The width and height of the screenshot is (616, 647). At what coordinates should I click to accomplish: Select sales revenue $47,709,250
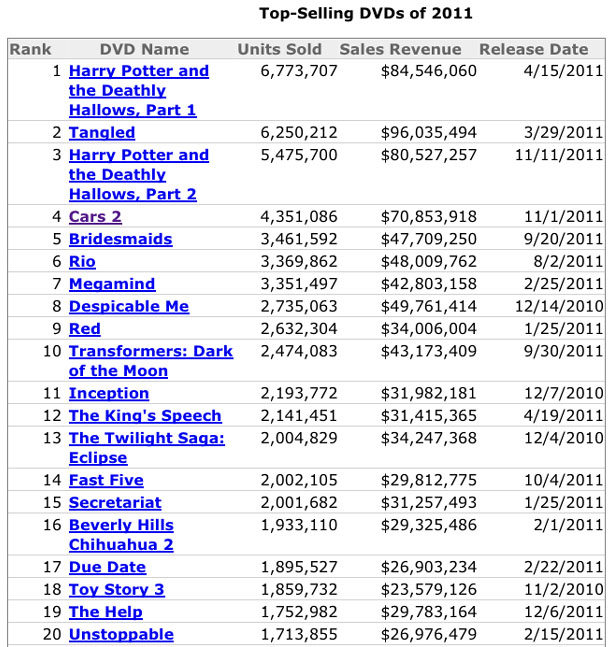click(429, 239)
